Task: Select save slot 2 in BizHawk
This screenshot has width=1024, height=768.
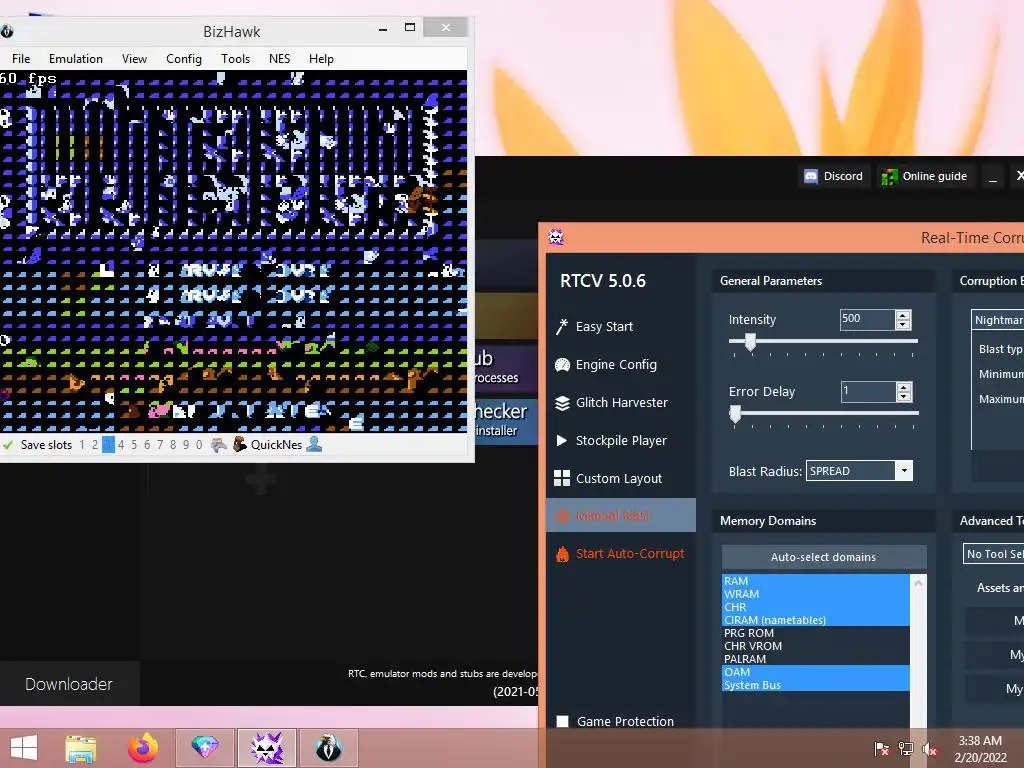Action: (x=95, y=445)
